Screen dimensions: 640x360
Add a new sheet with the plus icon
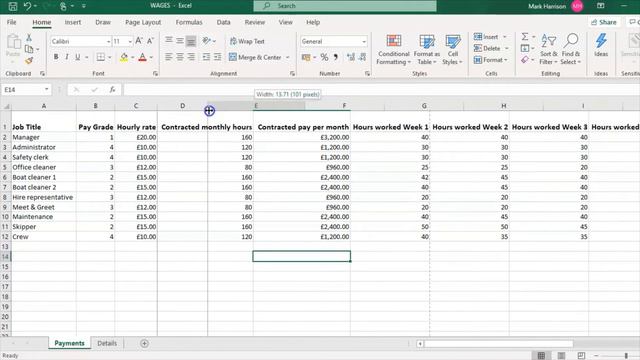click(x=144, y=344)
